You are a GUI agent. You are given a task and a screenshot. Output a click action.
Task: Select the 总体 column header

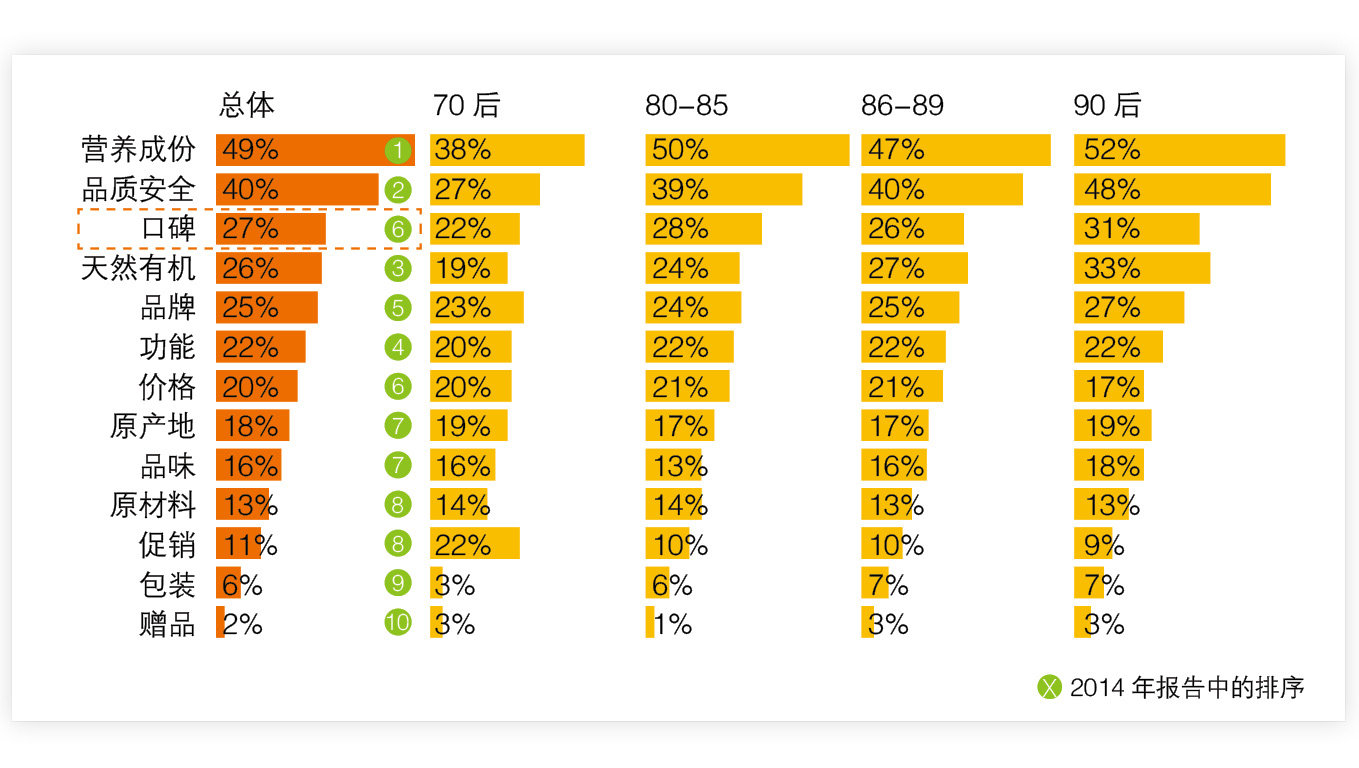pyautogui.click(x=247, y=105)
